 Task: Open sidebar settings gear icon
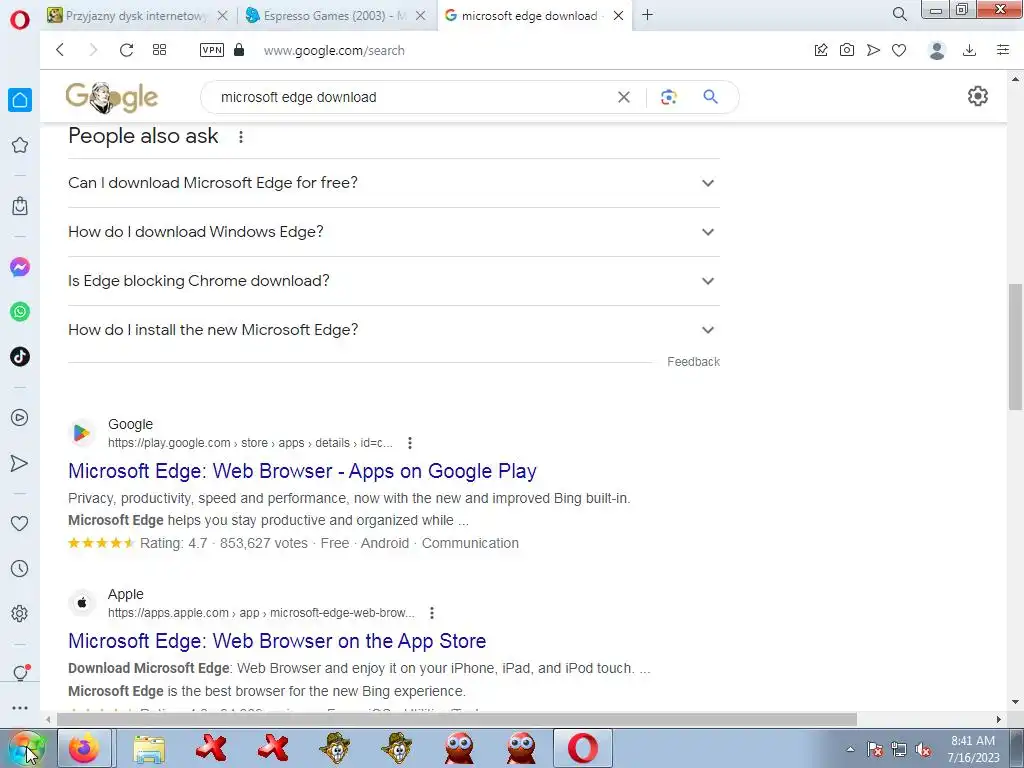tap(20, 614)
